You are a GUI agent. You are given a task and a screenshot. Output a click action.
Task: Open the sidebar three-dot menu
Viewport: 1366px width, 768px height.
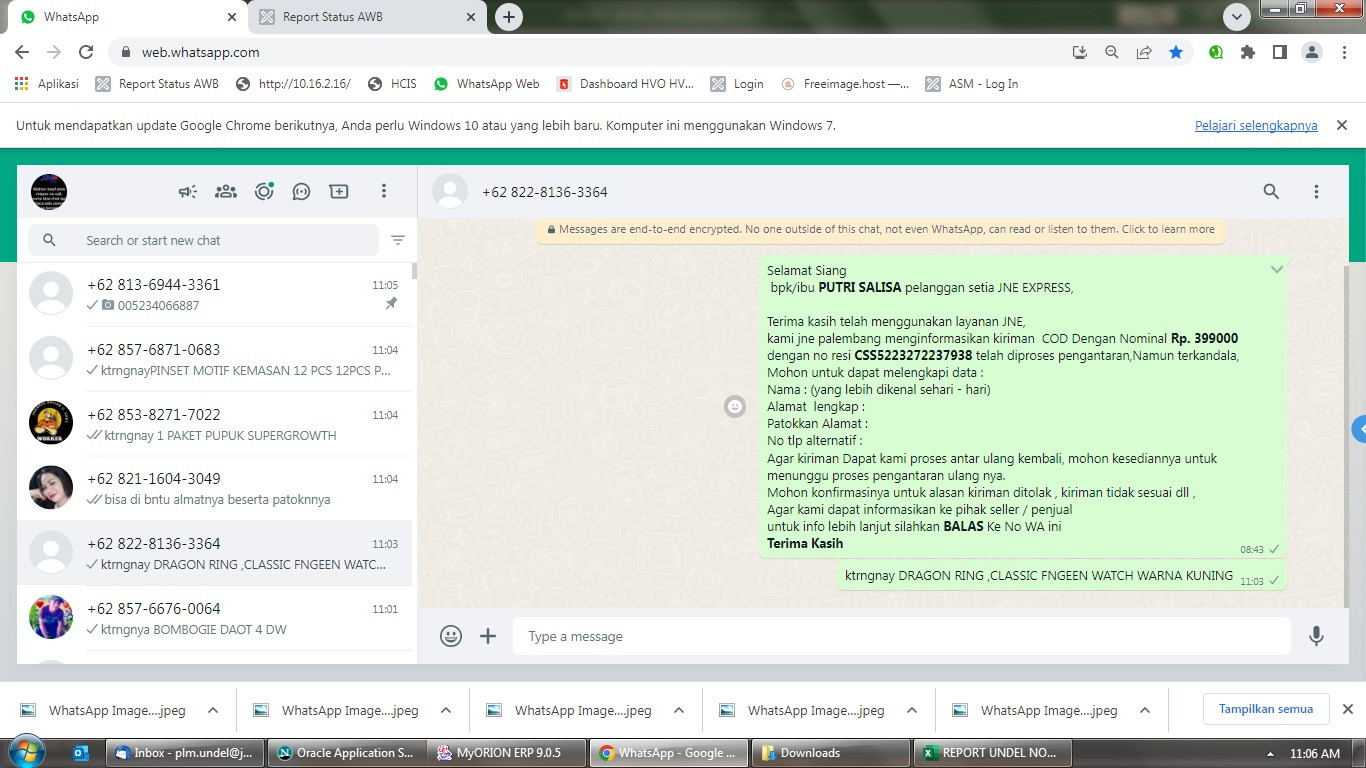[383, 191]
